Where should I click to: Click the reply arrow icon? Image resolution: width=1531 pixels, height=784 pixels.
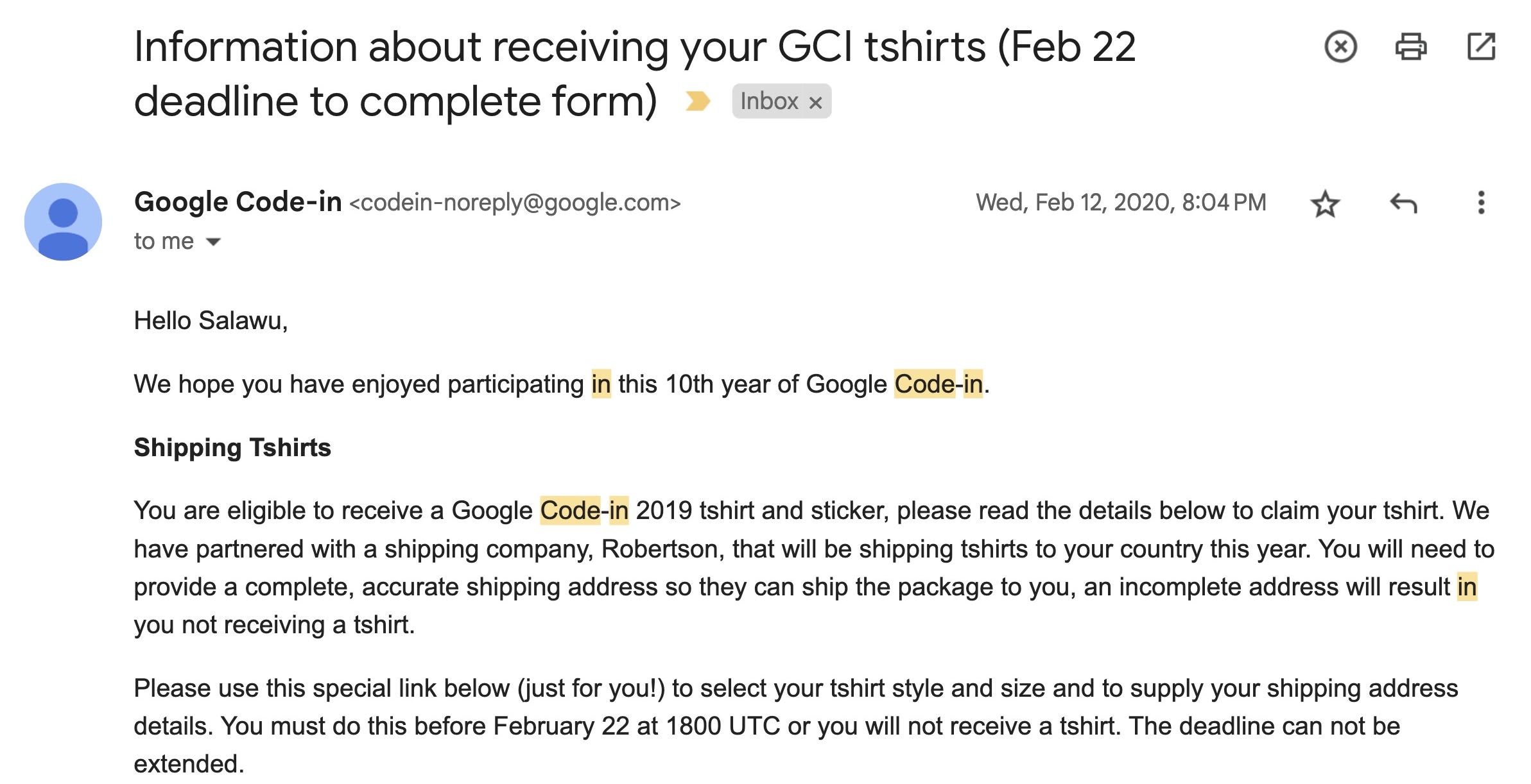[x=1403, y=203]
